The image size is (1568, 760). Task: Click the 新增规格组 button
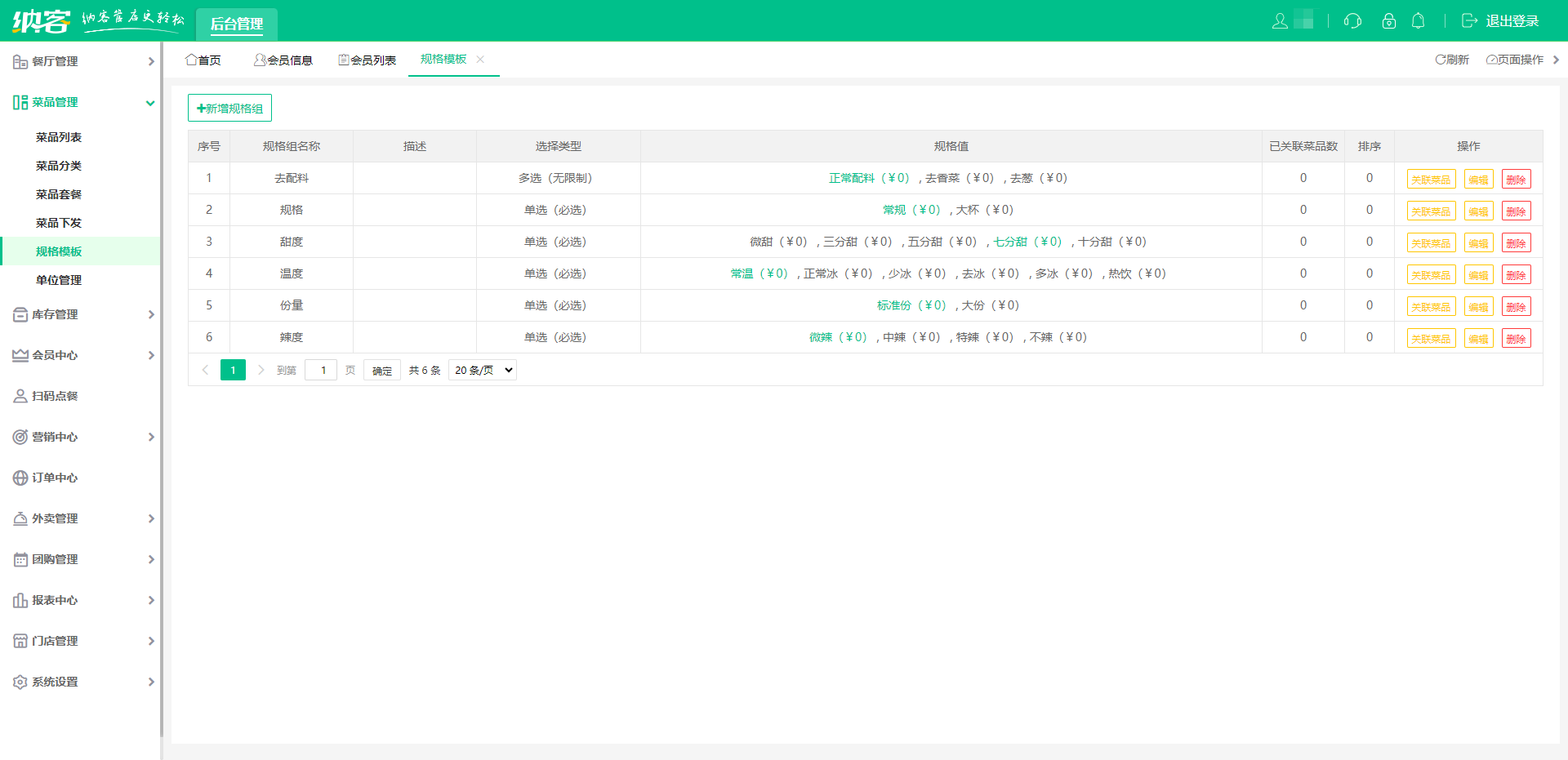pos(229,108)
